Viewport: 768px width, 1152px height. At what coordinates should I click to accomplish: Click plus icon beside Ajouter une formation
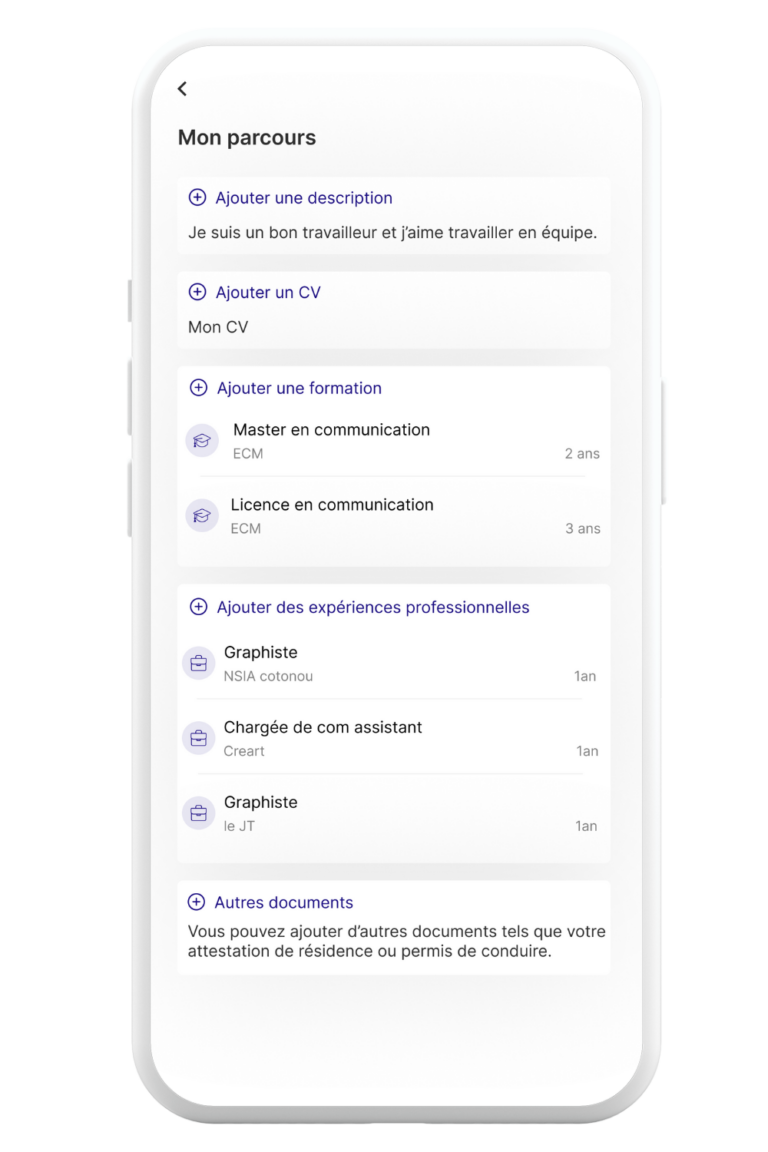(198, 387)
